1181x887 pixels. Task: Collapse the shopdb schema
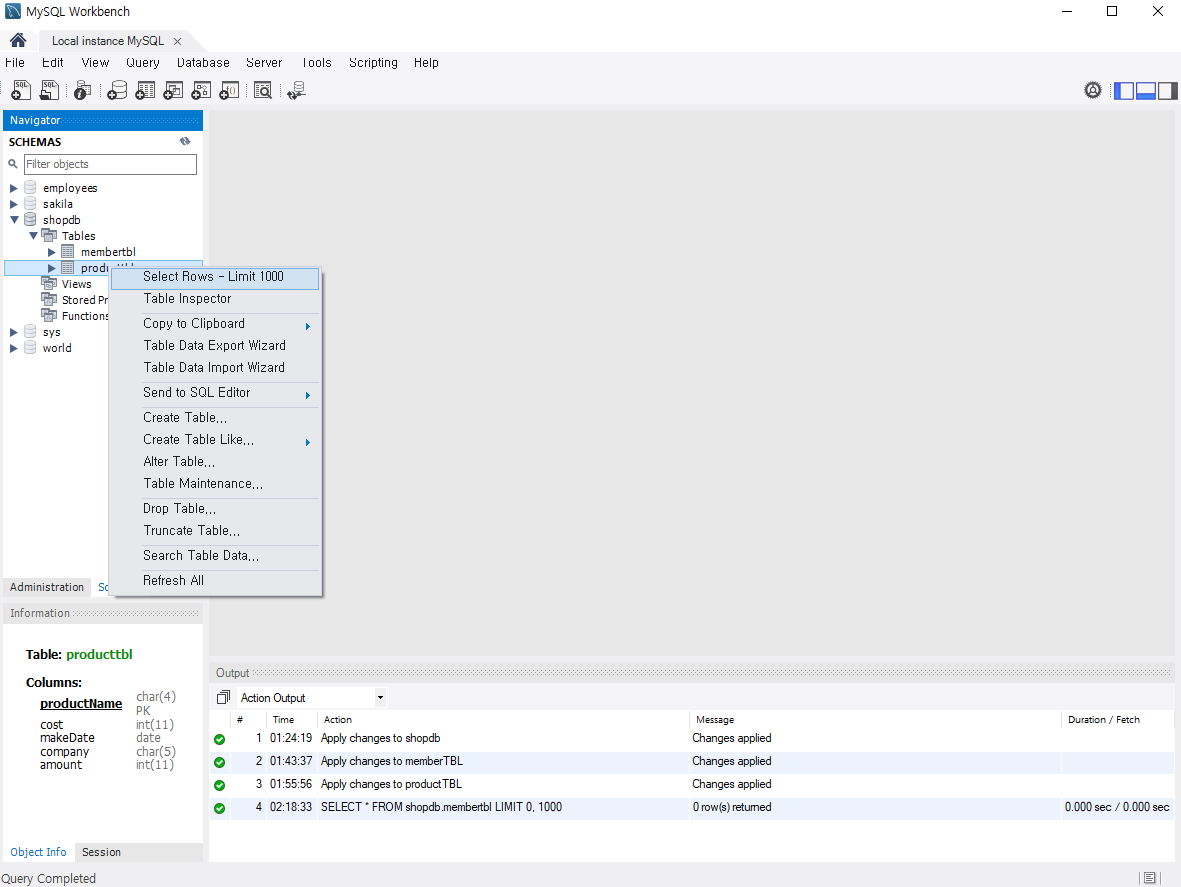tap(14, 220)
